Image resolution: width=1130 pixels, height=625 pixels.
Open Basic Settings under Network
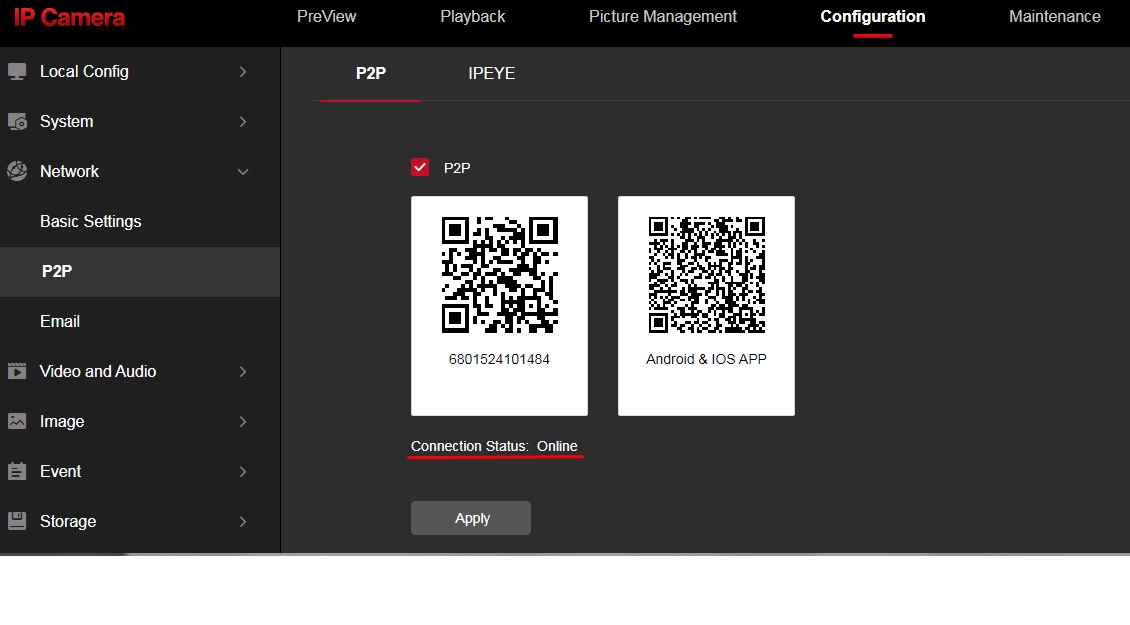click(91, 221)
